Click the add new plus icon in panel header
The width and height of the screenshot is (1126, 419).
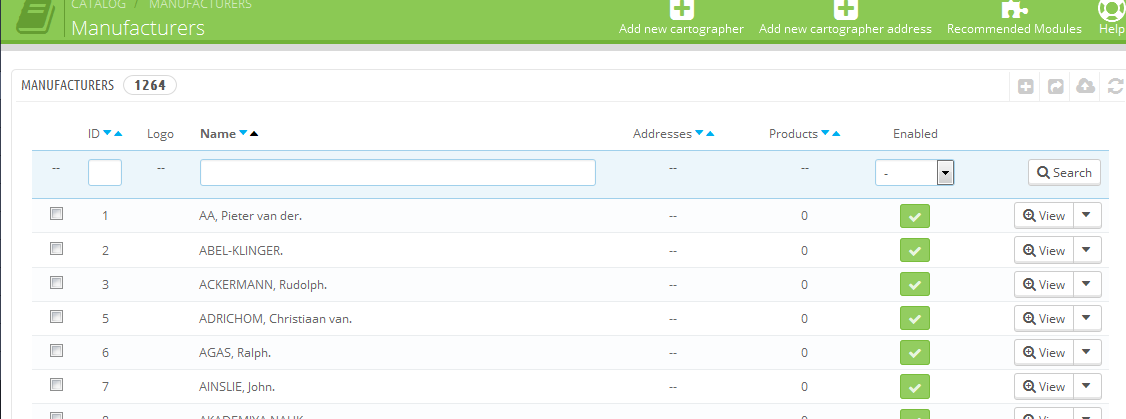[x=1026, y=86]
